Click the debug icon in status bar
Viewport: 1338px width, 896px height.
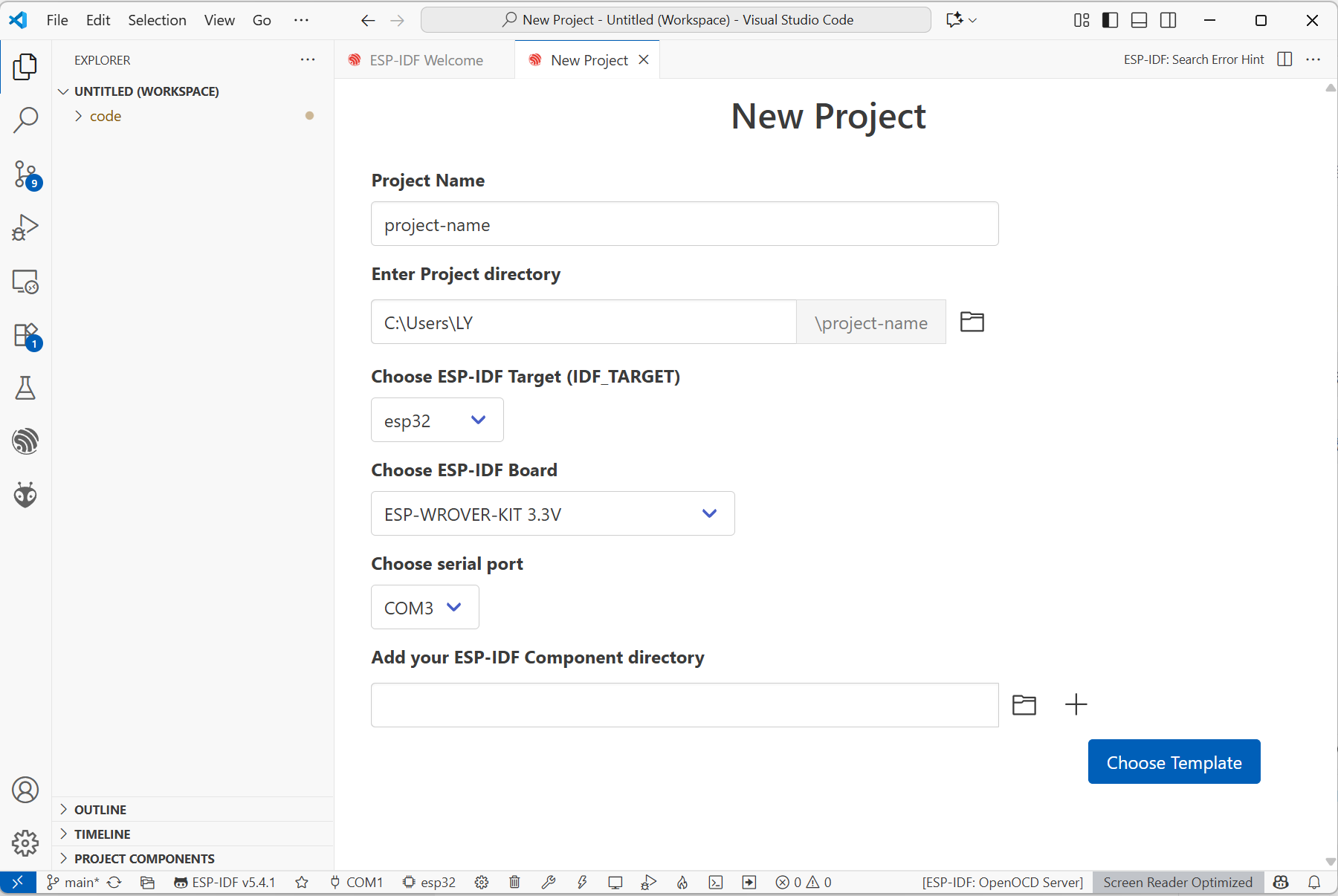point(648,882)
